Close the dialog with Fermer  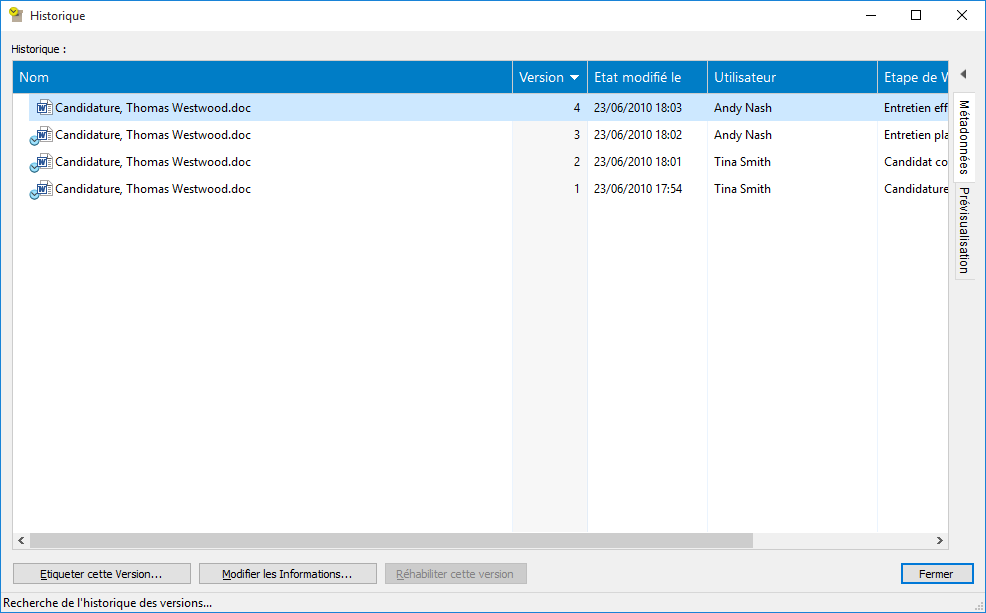click(x=936, y=574)
